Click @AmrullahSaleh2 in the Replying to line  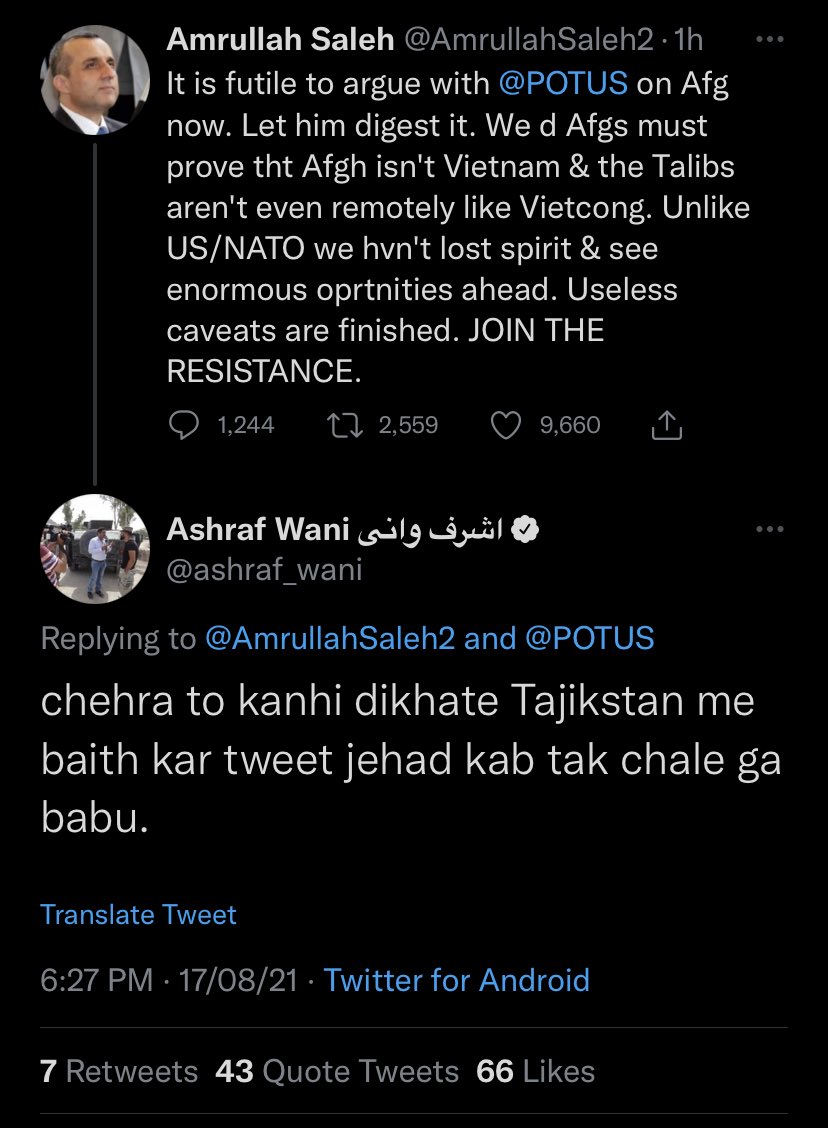click(x=330, y=638)
